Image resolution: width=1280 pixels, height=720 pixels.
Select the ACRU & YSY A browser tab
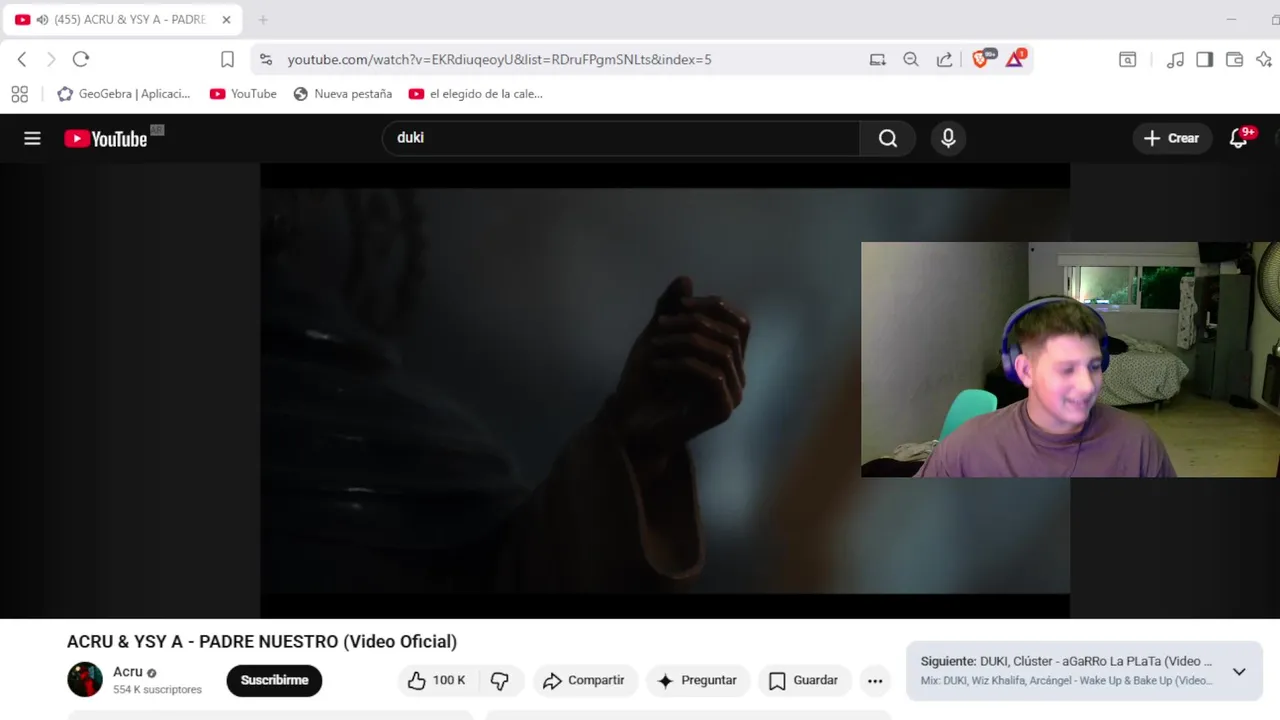(x=123, y=20)
